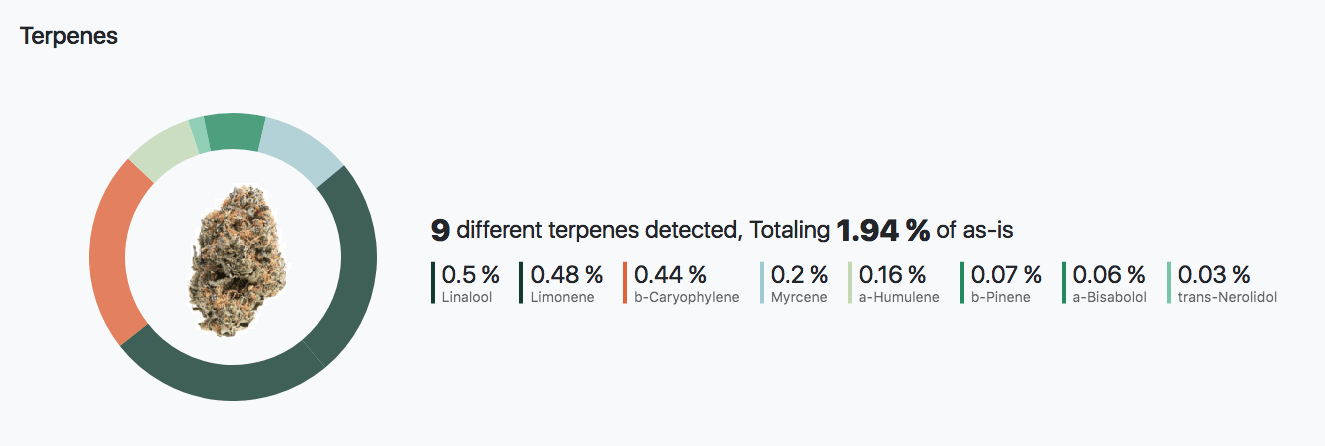Click the b-Caryophylene legend label

[x=687, y=297]
